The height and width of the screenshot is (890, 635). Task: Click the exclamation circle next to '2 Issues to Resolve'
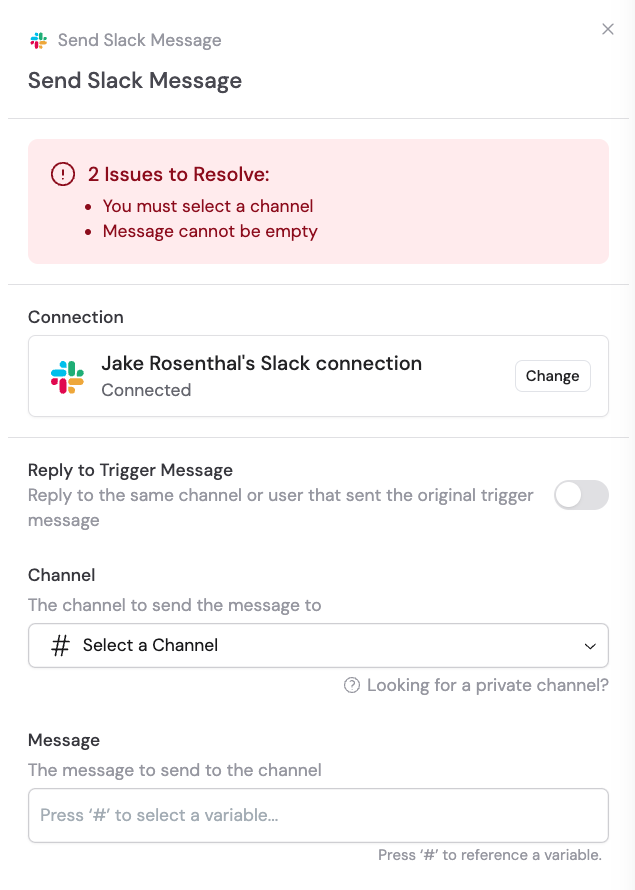(62, 173)
